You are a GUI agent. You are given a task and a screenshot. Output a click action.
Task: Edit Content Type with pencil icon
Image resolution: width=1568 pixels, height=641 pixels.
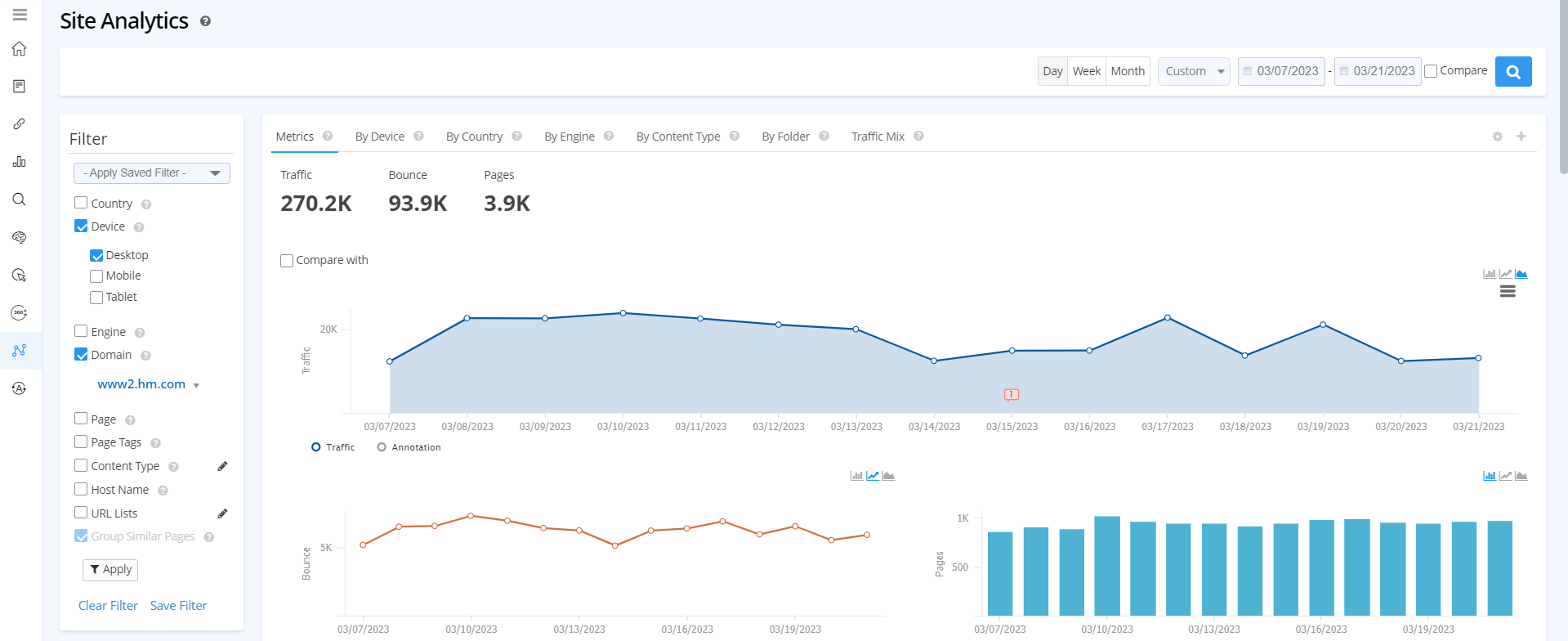(x=222, y=466)
